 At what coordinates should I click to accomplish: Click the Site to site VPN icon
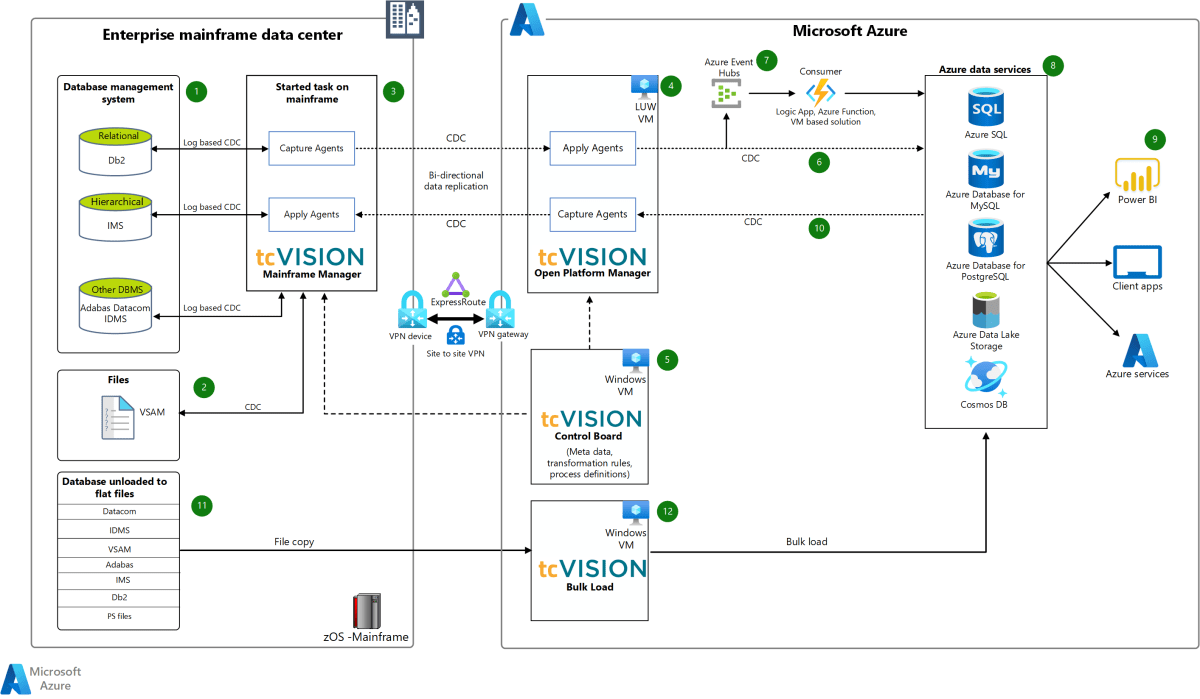pyautogui.click(x=455, y=335)
